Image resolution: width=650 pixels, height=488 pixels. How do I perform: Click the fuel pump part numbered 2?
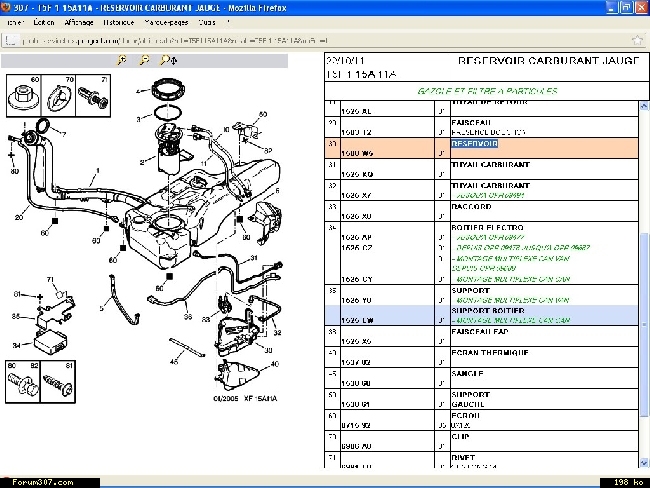pyautogui.click(x=171, y=149)
